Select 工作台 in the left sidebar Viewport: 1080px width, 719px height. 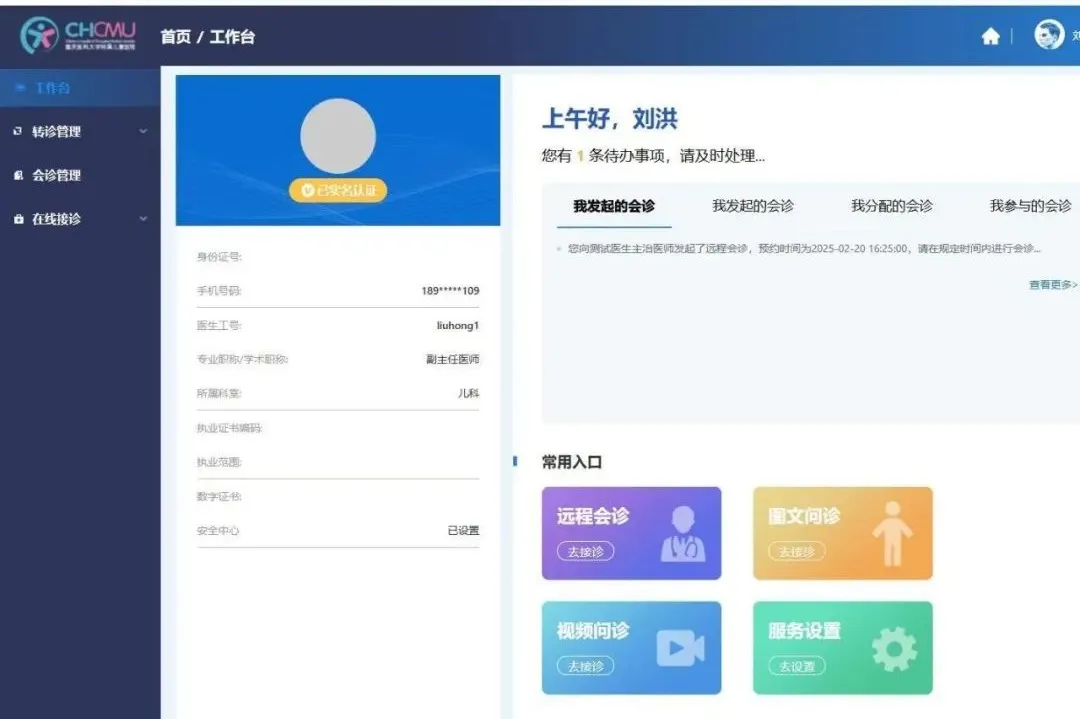52,88
